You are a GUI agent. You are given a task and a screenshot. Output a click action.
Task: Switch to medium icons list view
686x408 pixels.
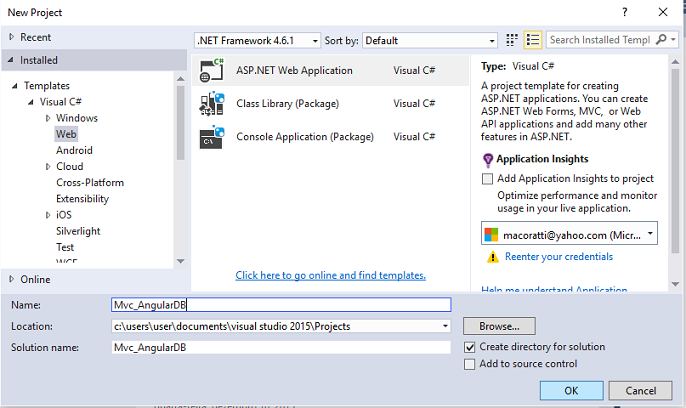pyautogui.click(x=533, y=40)
